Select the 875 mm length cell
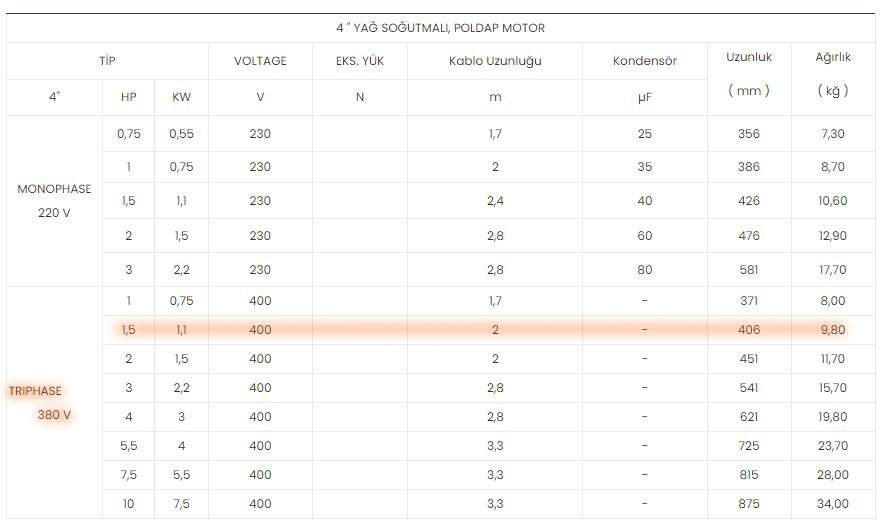 click(x=749, y=504)
